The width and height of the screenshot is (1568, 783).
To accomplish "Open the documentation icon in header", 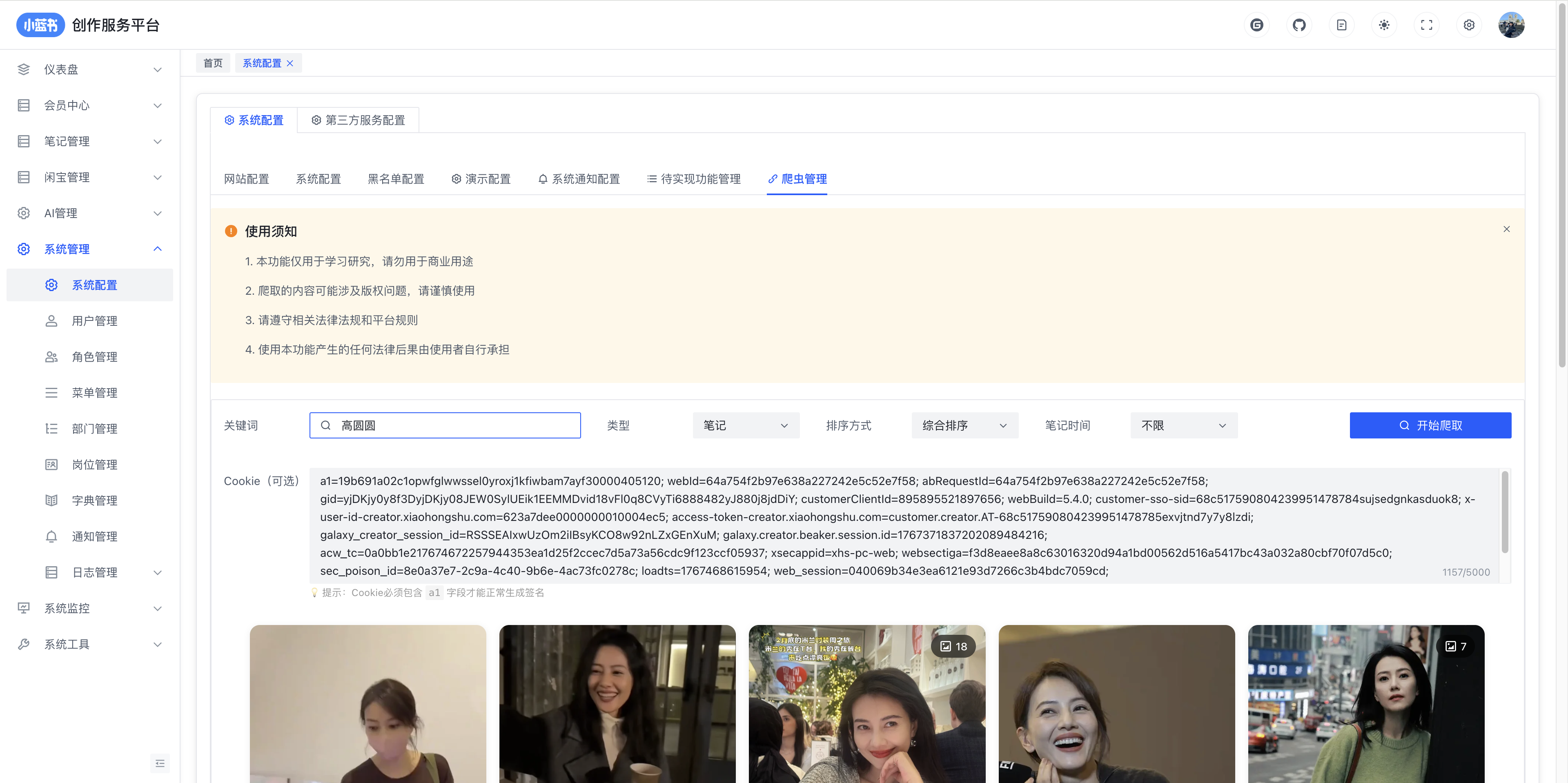I will click(1341, 25).
